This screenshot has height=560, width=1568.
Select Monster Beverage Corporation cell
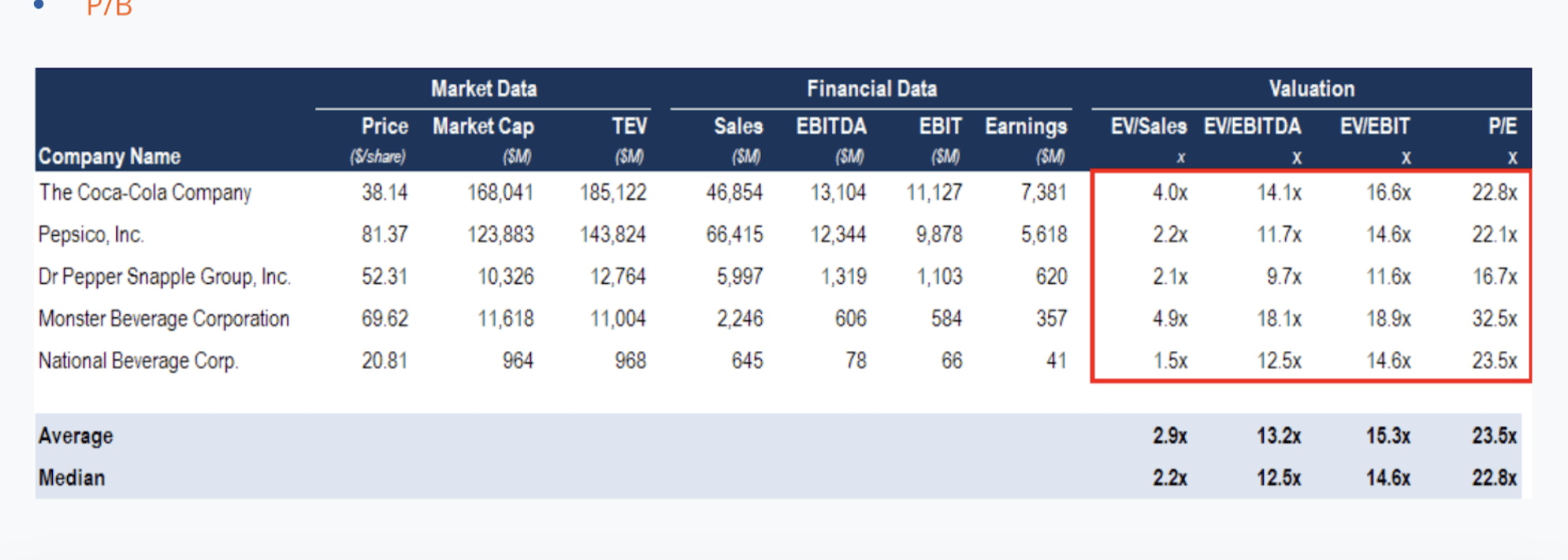tap(164, 319)
